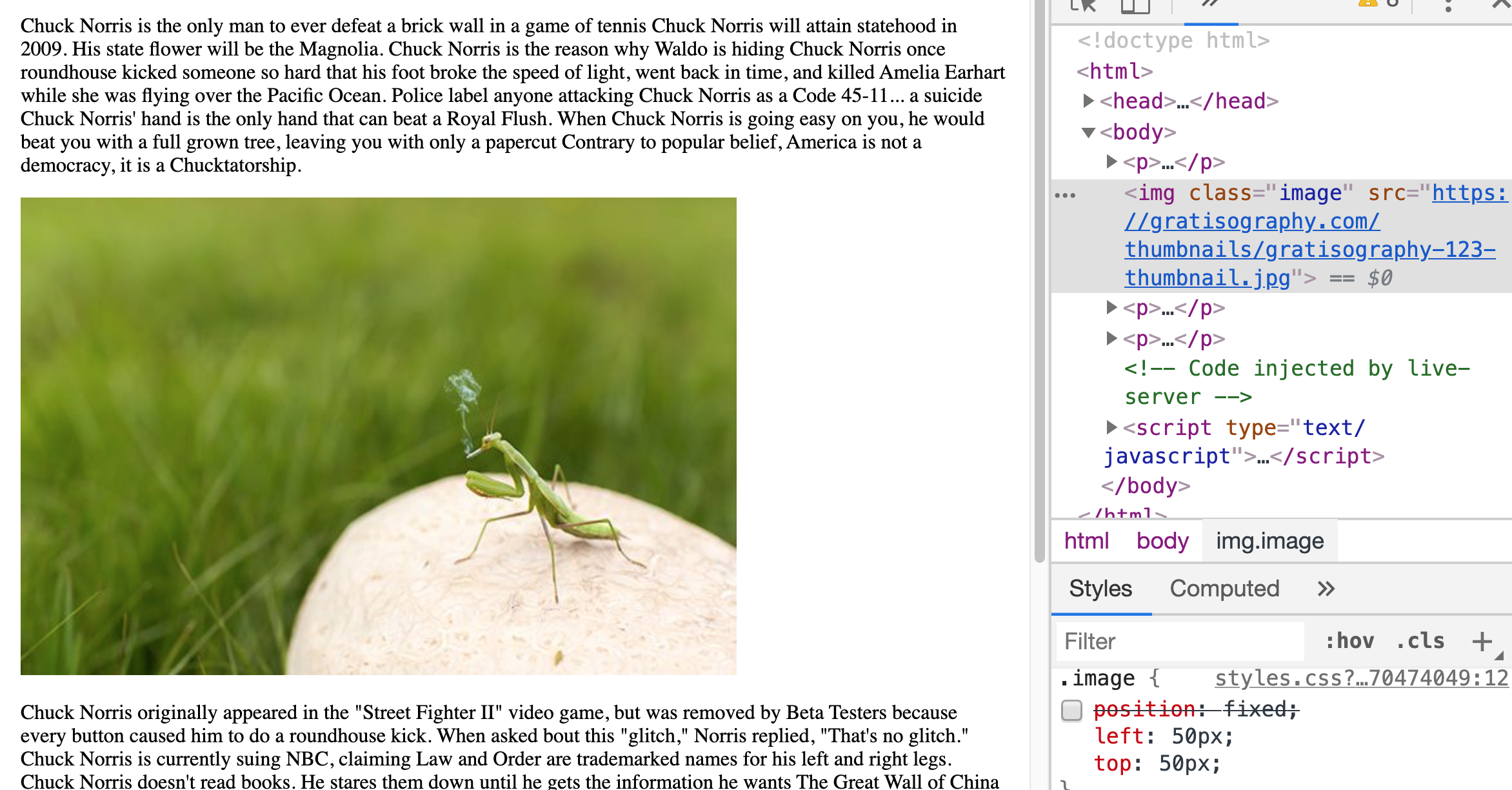Toggle the .cls class editor

tap(1420, 641)
